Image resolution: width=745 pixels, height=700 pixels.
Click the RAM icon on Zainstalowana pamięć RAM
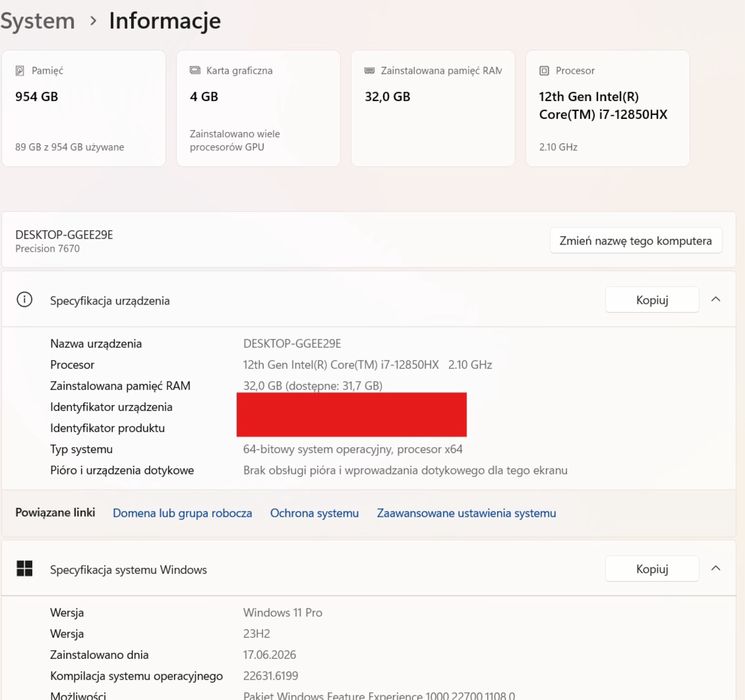369,70
